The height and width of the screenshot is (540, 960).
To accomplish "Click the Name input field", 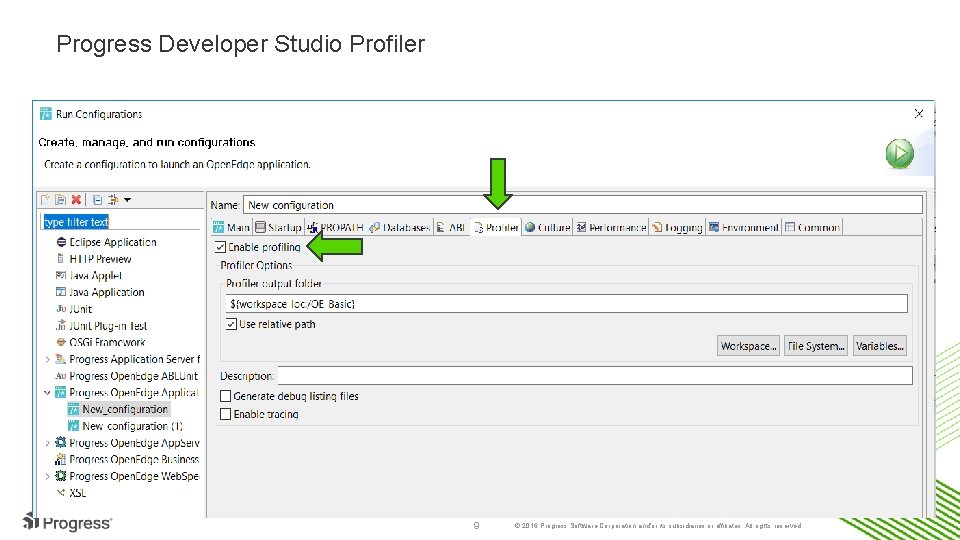I will pyautogui.click(x=582, y=205).
